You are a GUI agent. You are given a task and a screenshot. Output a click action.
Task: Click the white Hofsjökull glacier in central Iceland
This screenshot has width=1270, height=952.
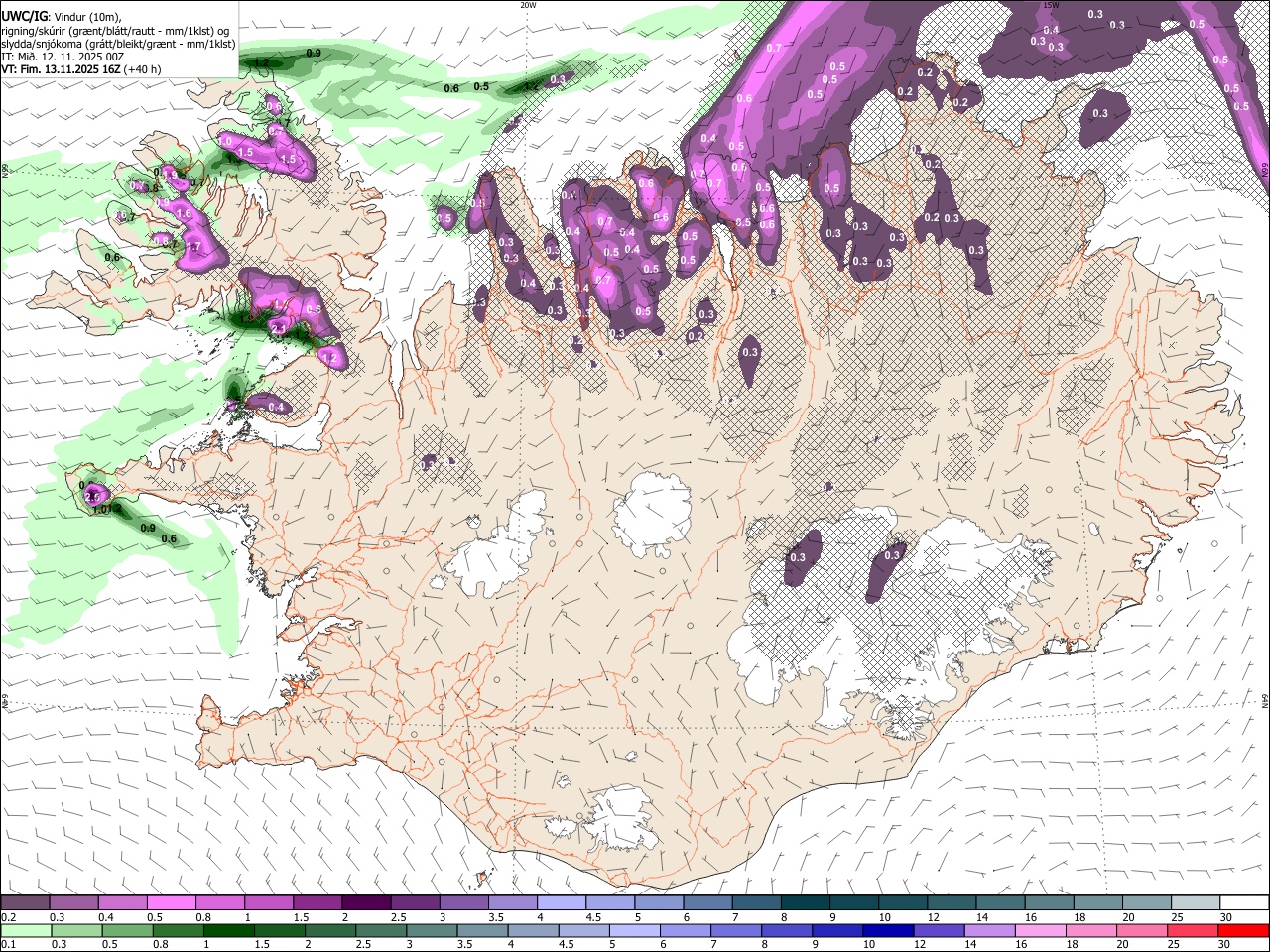(652, 514)
